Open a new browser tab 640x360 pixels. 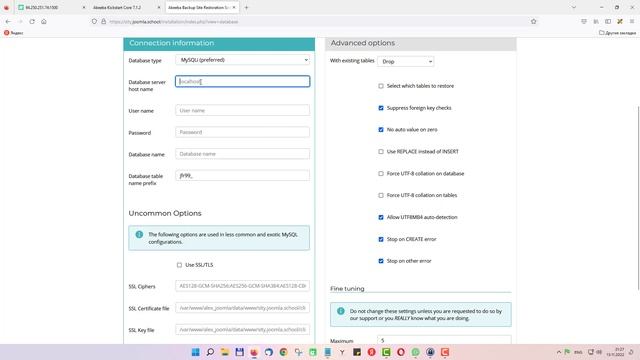pyautogui.click(x=246, y=7)
